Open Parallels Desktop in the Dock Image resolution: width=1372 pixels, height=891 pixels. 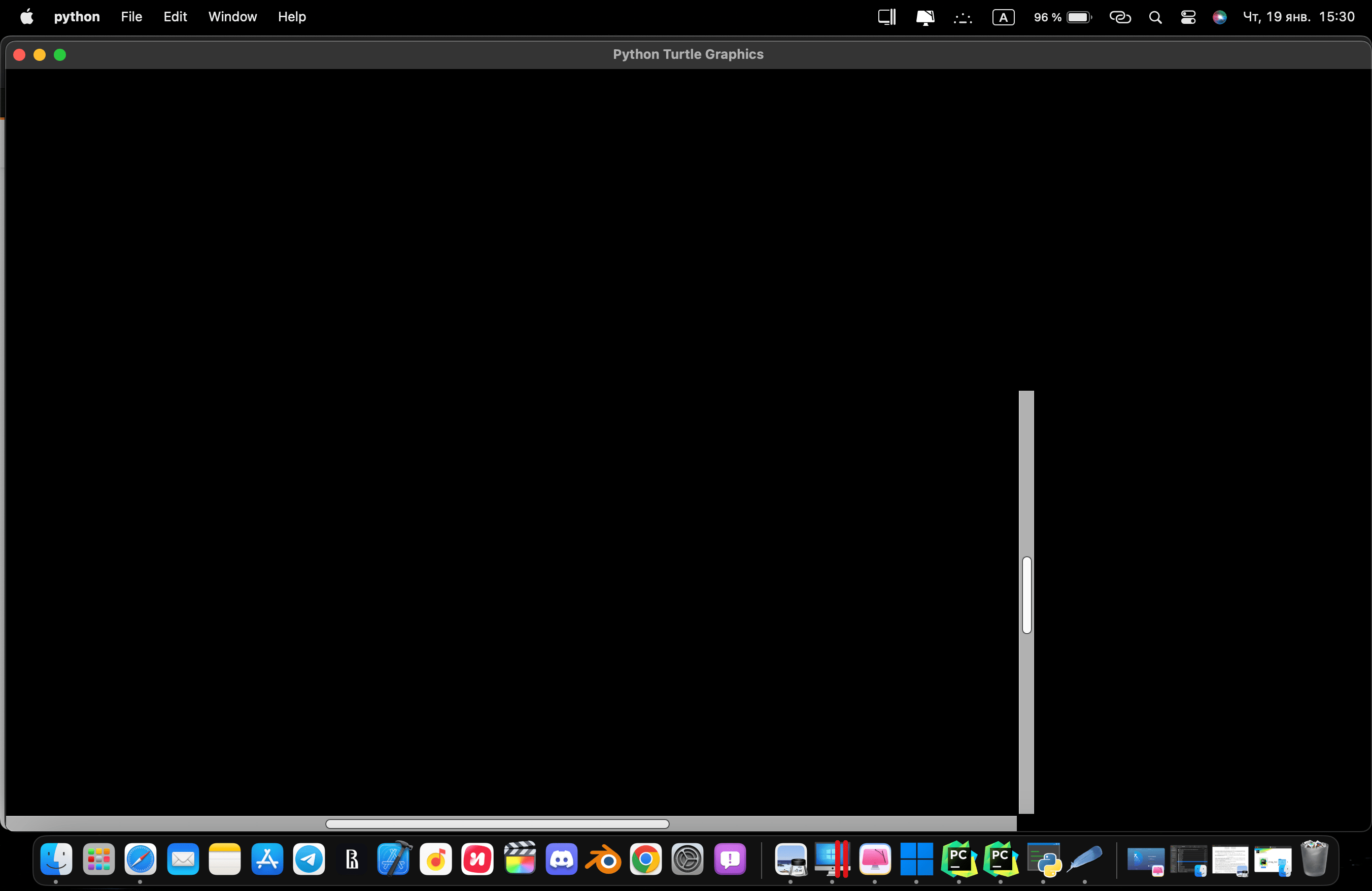(833, 860)
